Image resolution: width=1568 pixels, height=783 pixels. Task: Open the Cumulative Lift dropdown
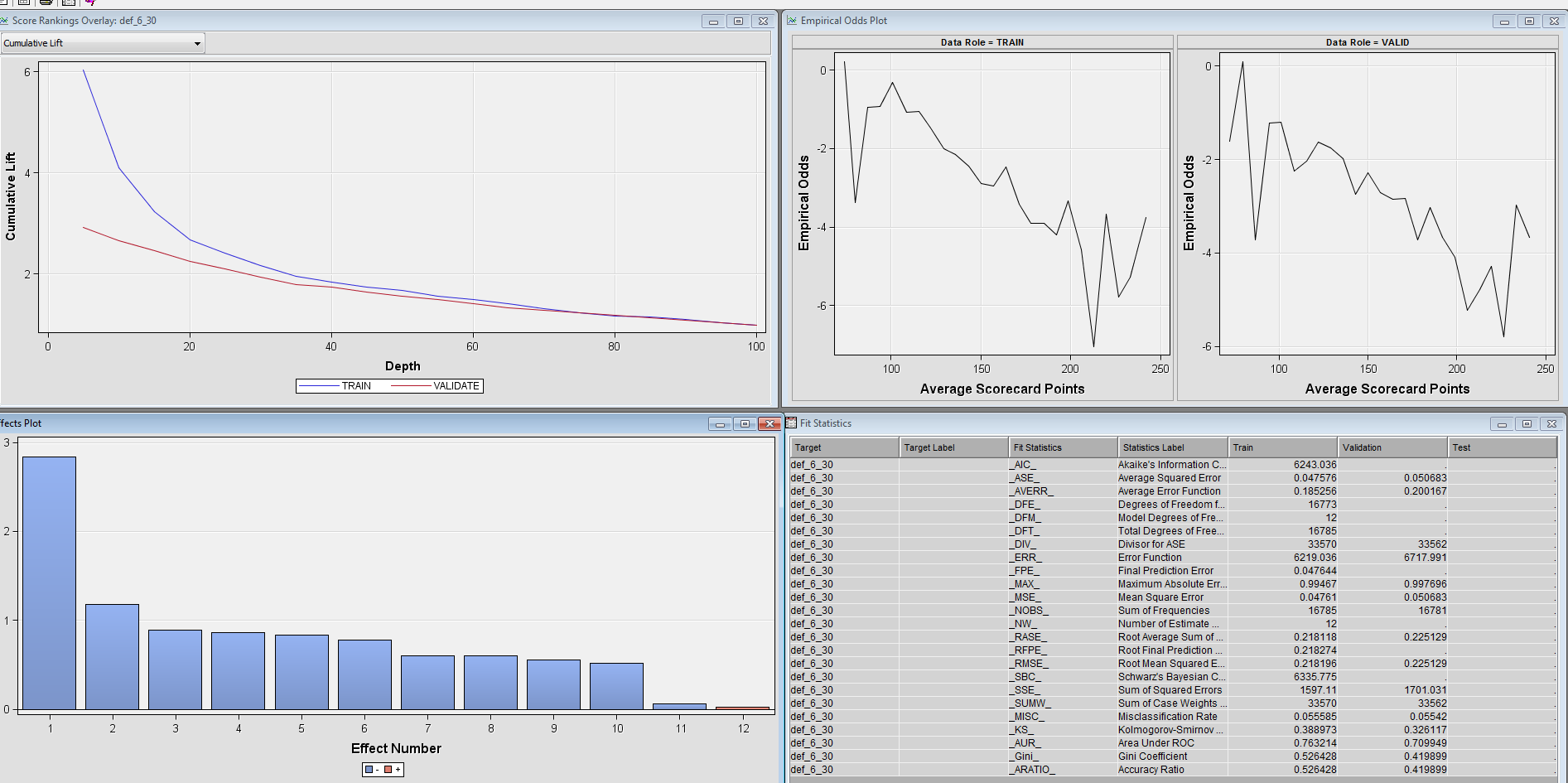pos(196,43)
